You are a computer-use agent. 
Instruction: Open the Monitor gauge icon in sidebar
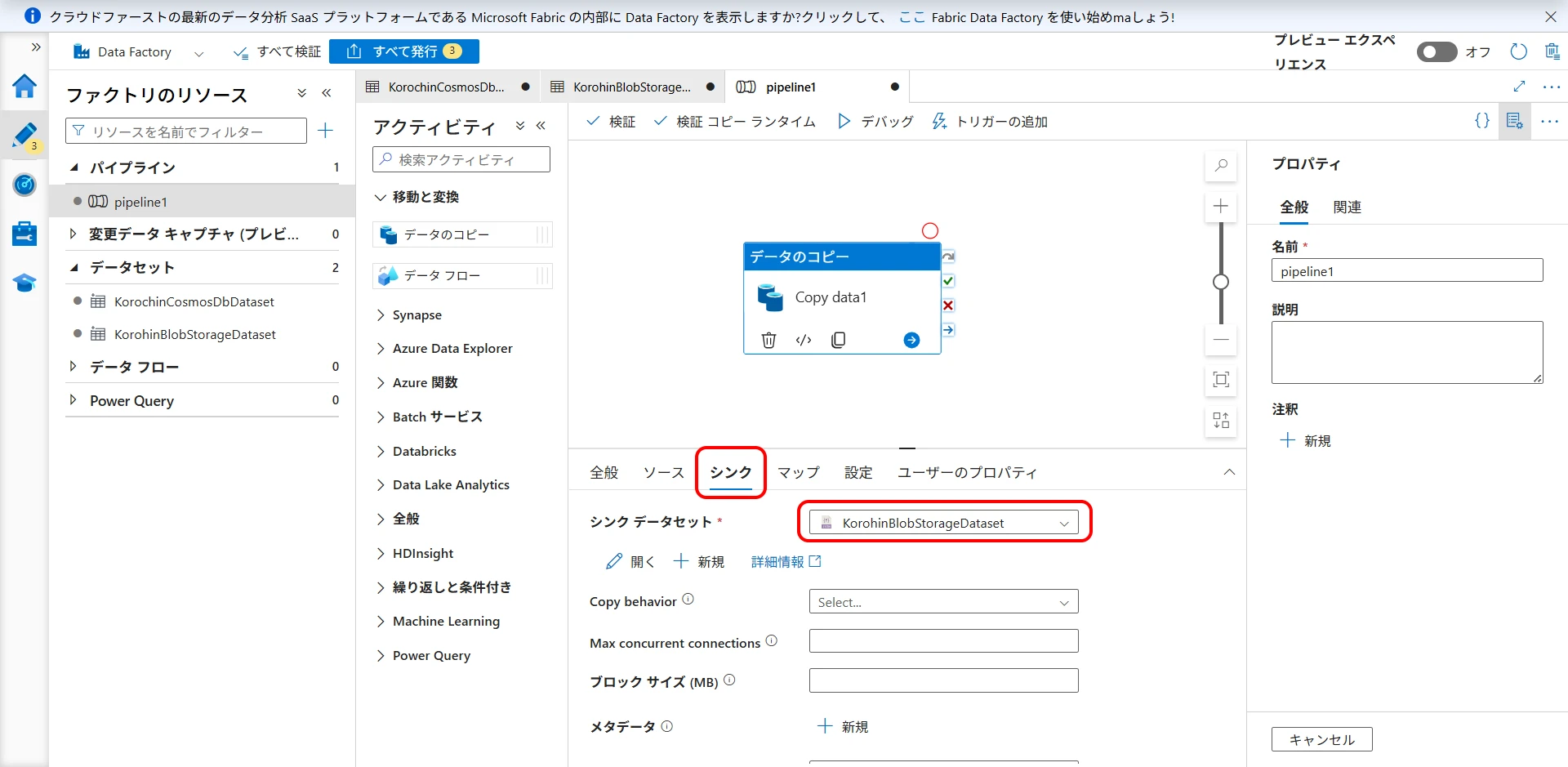click(24, 185)
